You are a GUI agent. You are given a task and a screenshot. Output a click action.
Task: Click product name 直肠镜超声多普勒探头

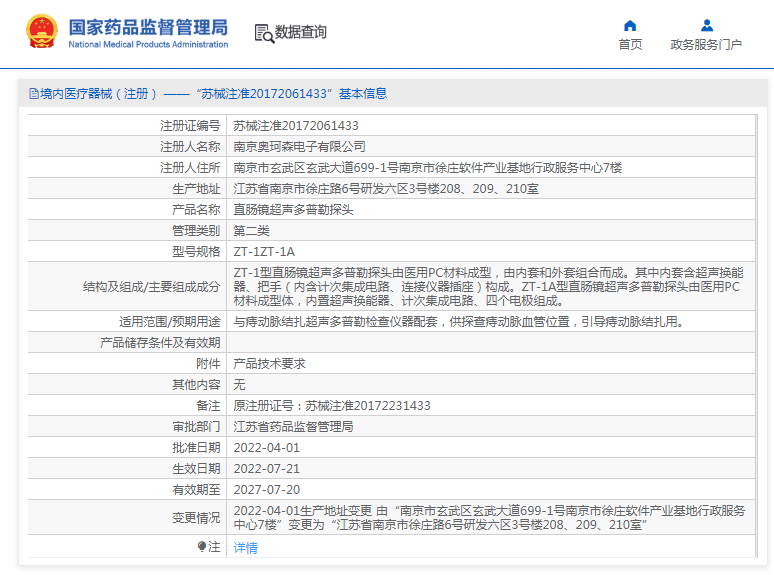tap(293, 210)
